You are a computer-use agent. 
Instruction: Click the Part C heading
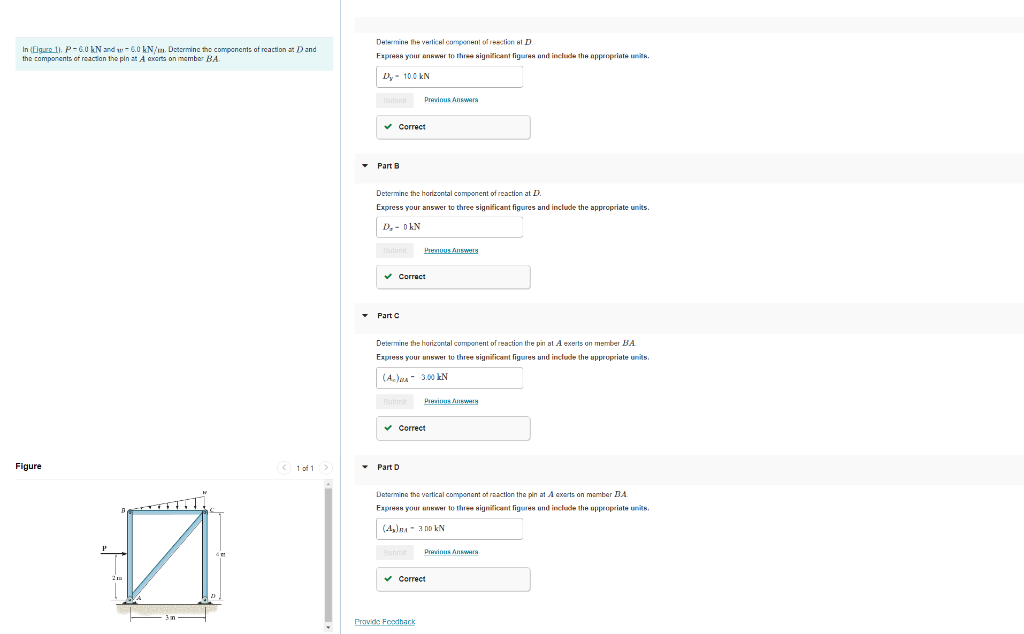tap(388, 315)
